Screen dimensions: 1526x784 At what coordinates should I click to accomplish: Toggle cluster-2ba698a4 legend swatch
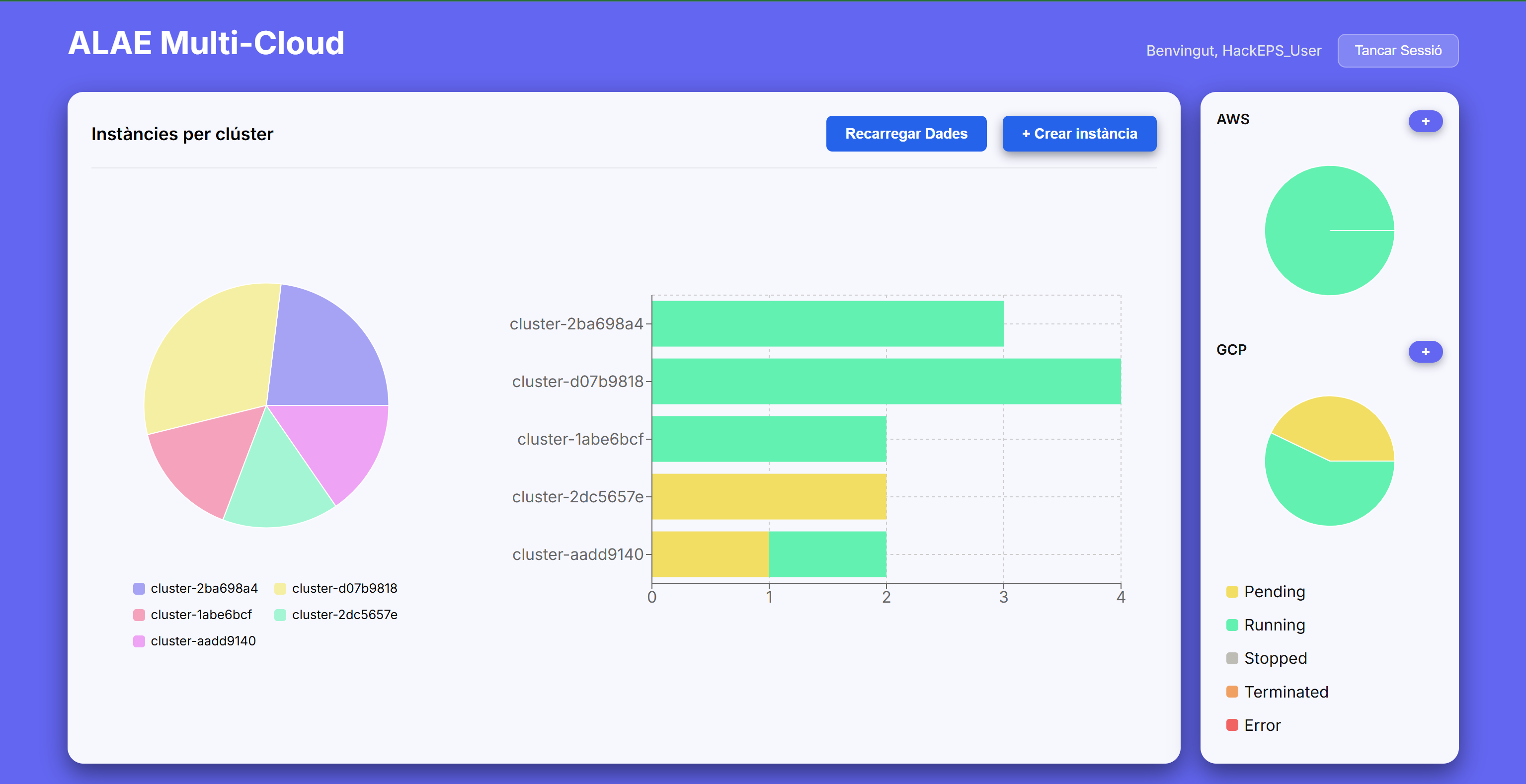[139, 589]
